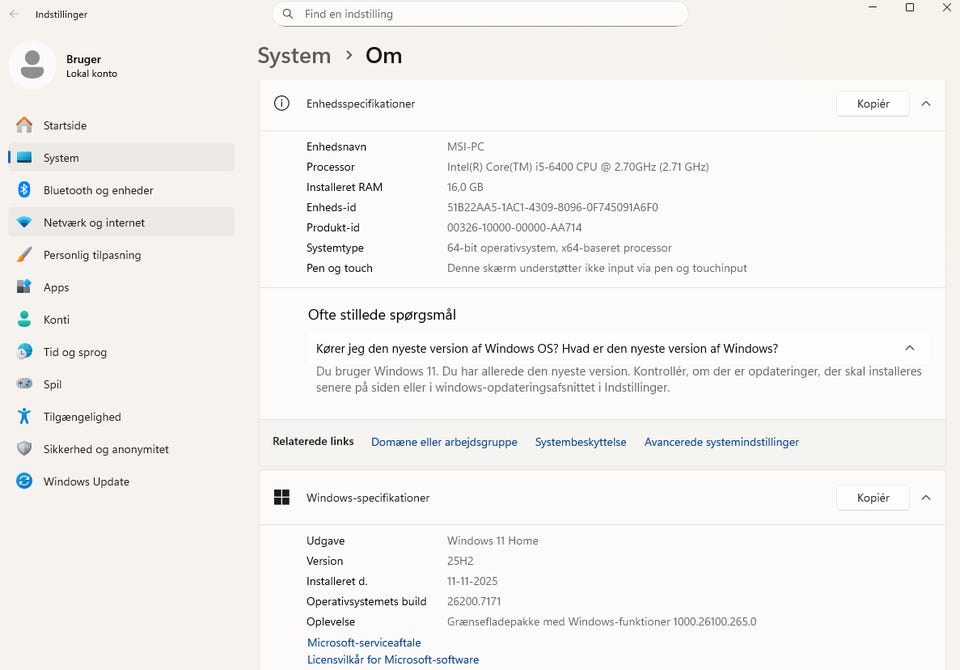The width and height of the screenshot is (960, 670).
Task: Click the Bluetooth og enheder icon
Action: (24, 190)
